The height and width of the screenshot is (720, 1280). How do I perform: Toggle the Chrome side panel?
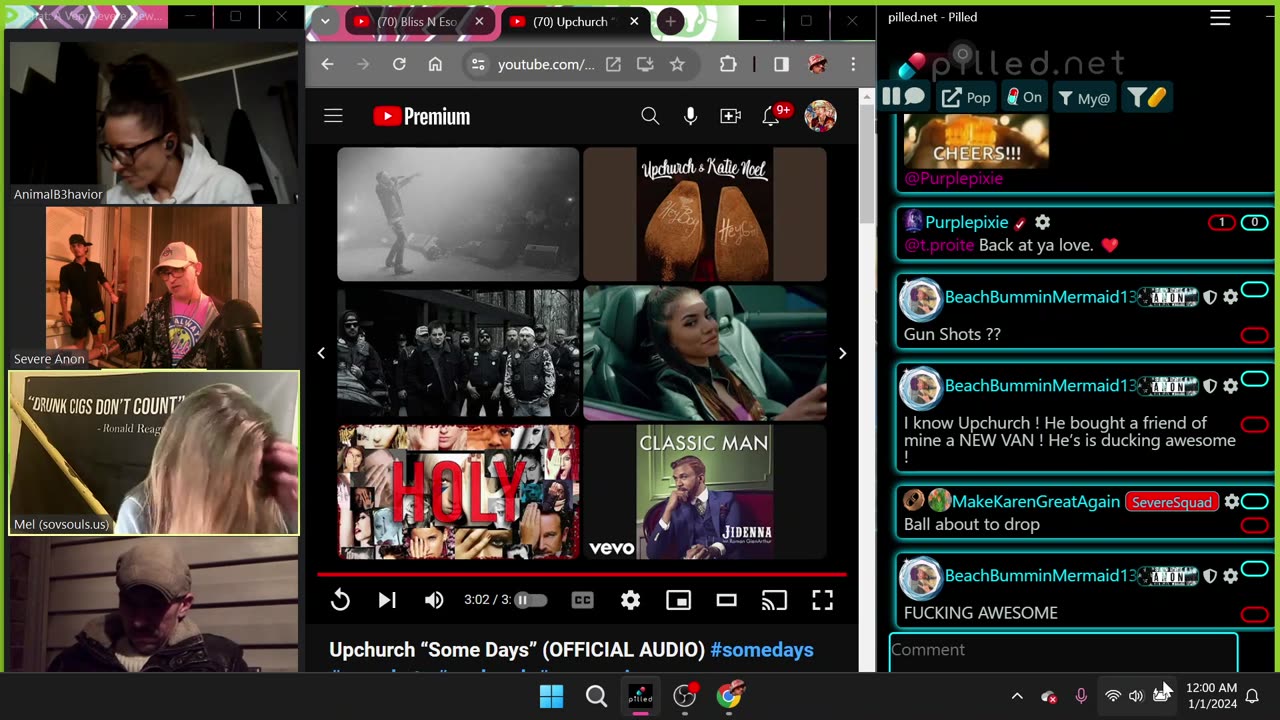pos(781,64)
